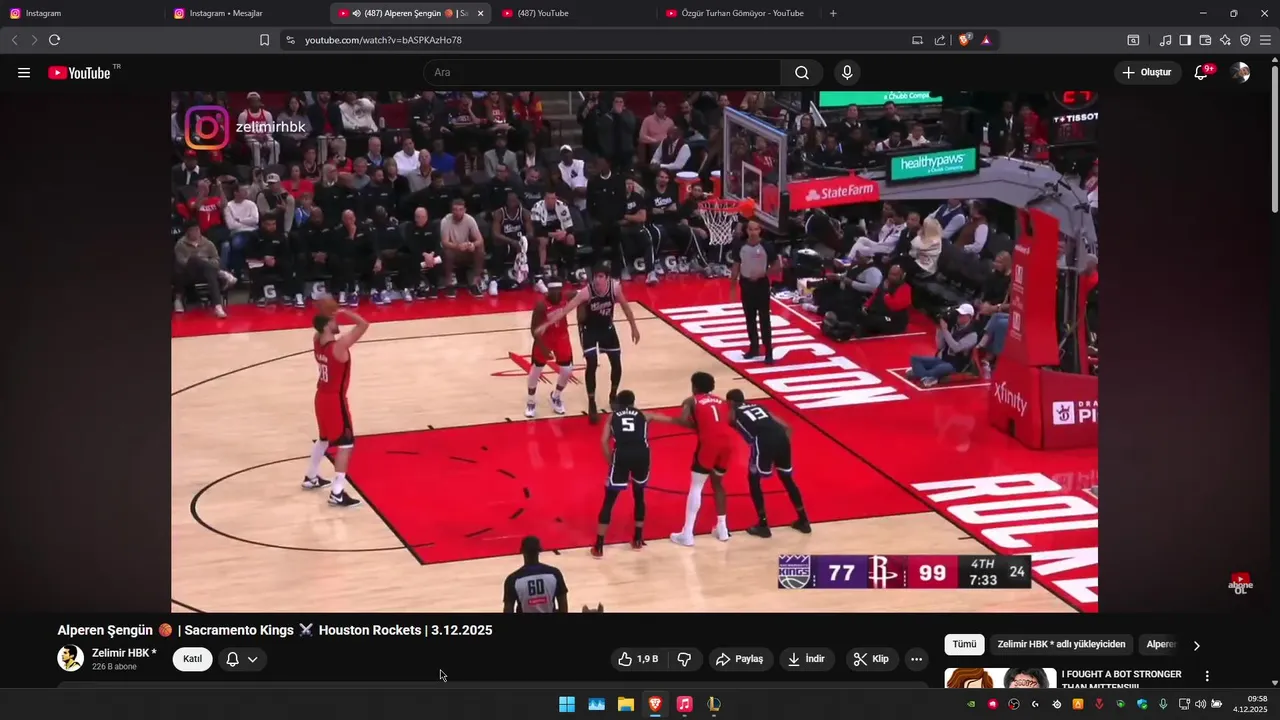Click the video player area

[634, 352]
